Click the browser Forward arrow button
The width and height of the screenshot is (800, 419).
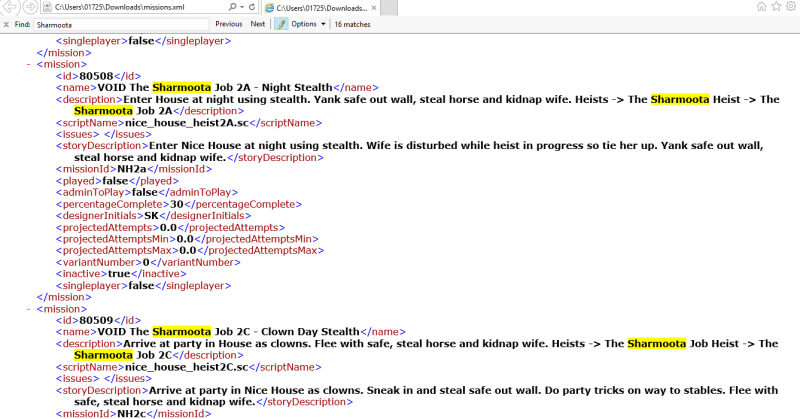[30, 8]
